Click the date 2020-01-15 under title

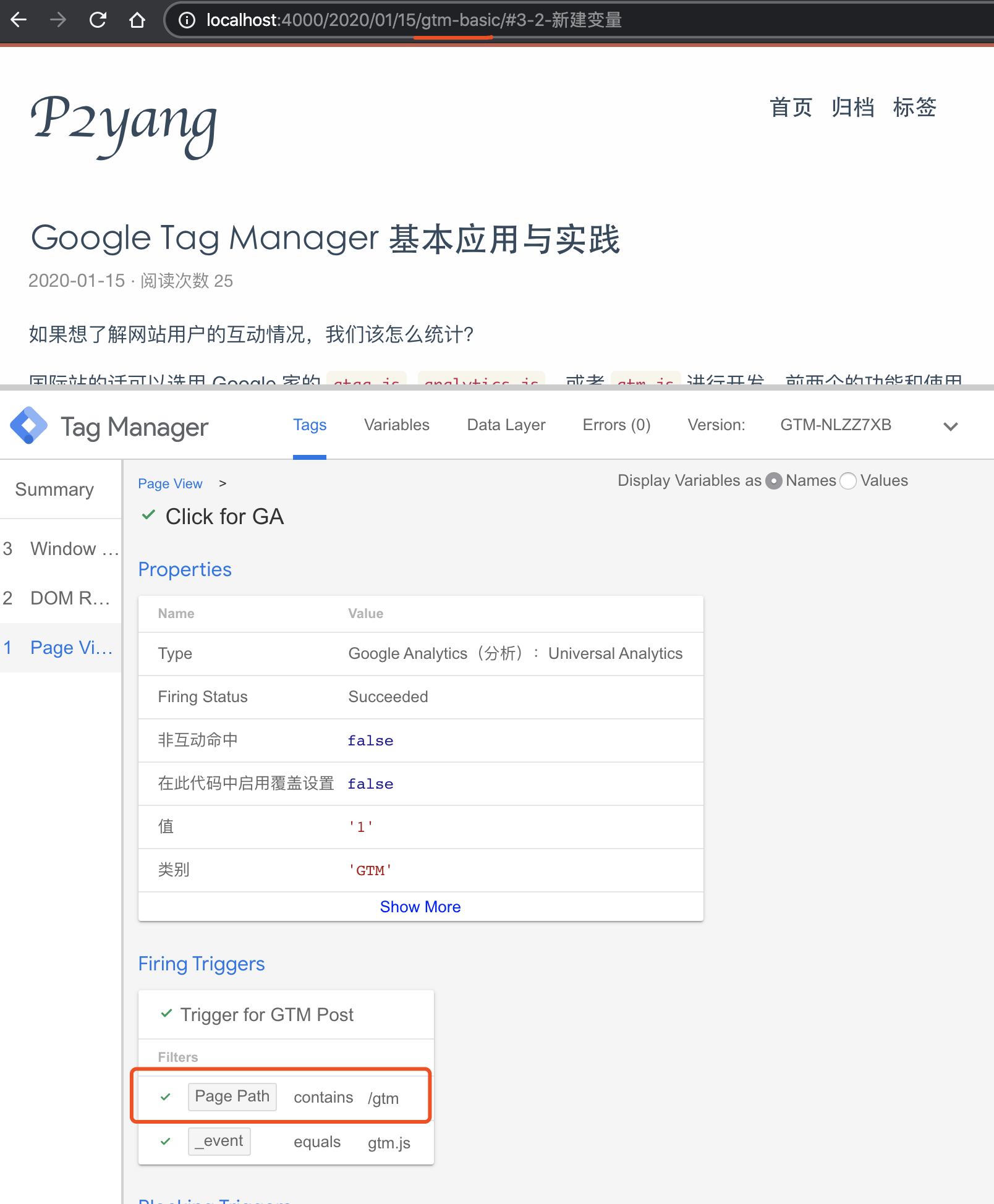77,281
